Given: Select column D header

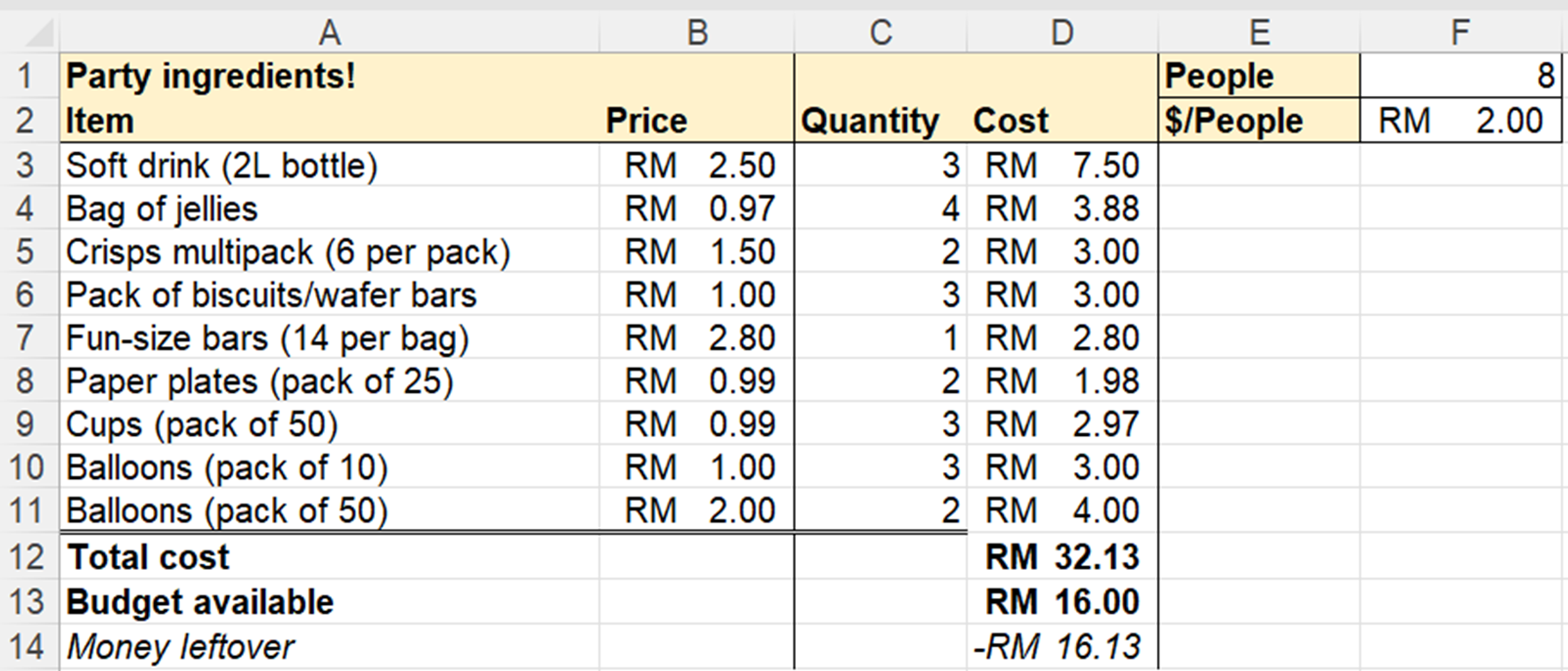Looking at the screenshot, I should point(1063,33).
